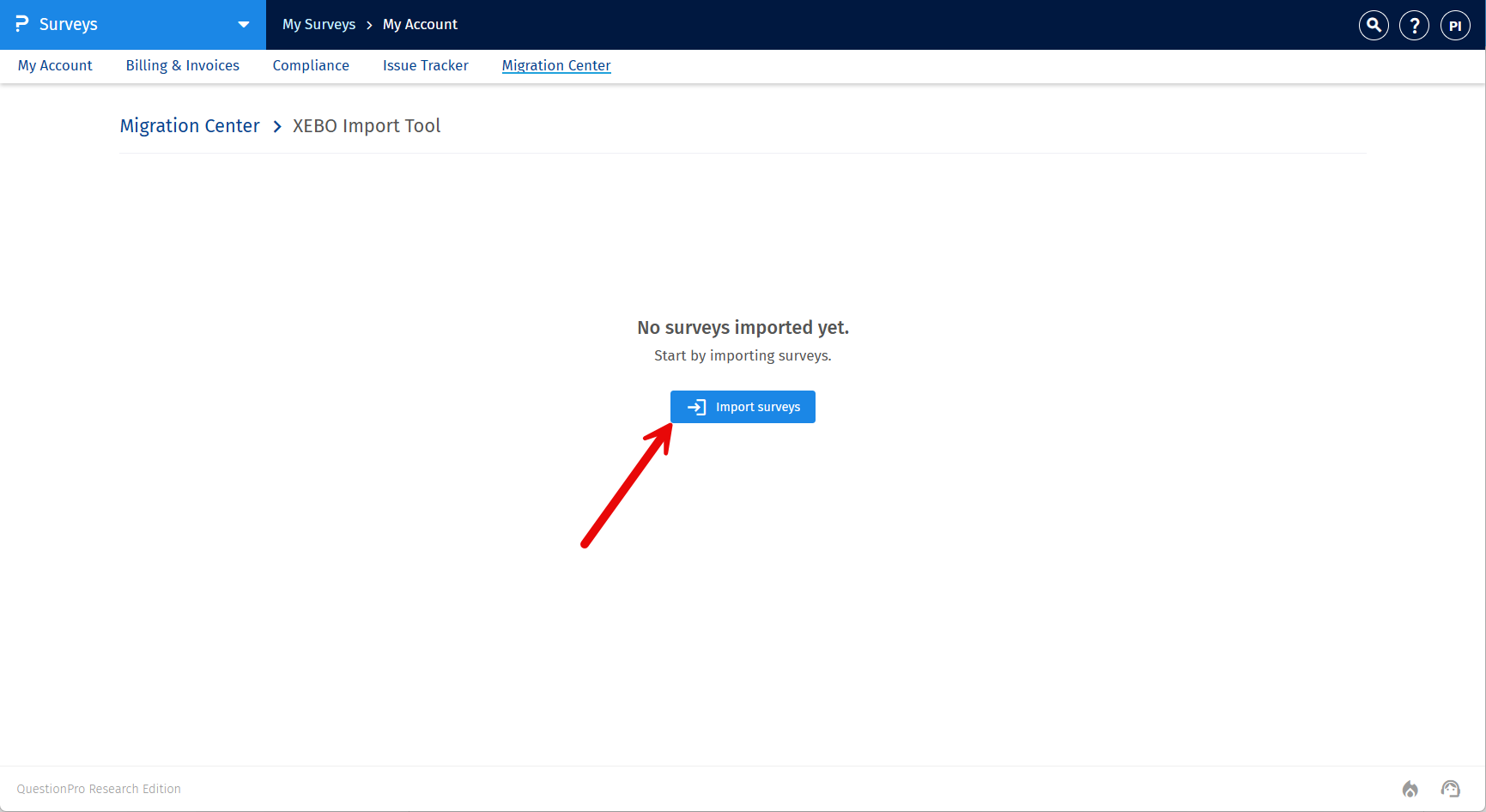The height and width of the screenshot is (812, 1486).
Task: Select the Issue Tracker tab
Action: click(x=425, y=65)
